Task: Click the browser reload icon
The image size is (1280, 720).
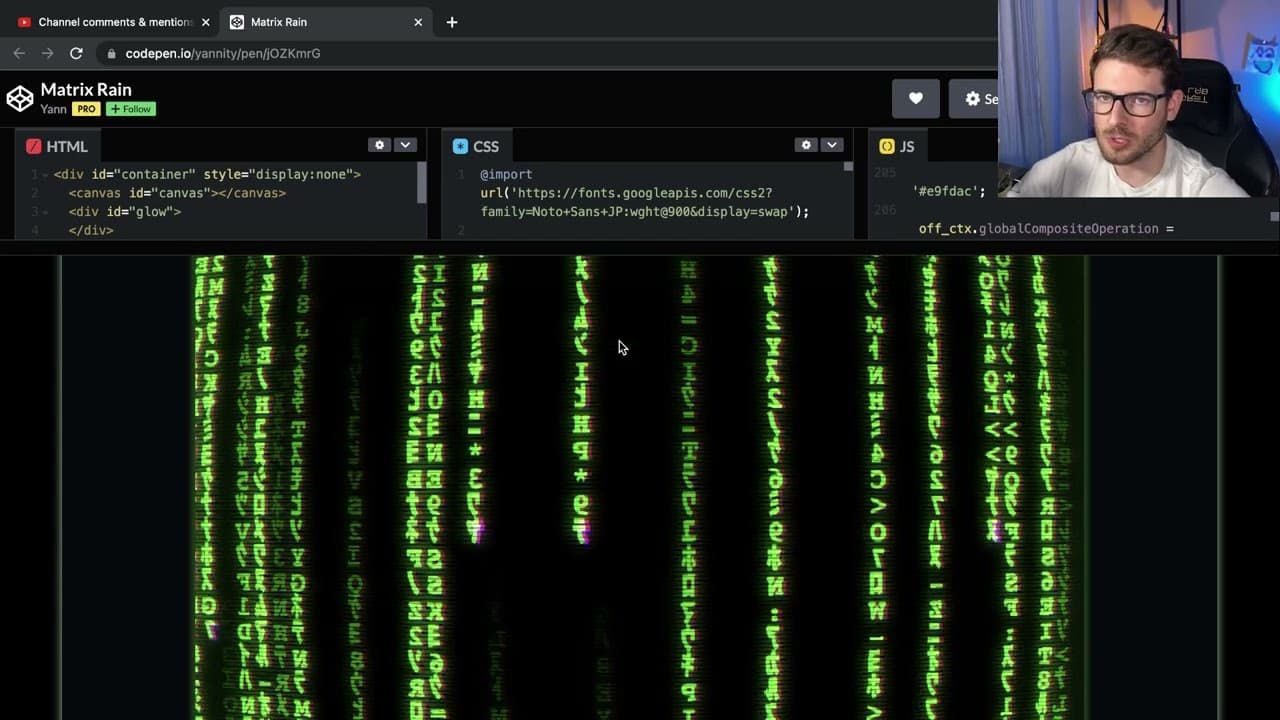Action: tap(76, 53)
